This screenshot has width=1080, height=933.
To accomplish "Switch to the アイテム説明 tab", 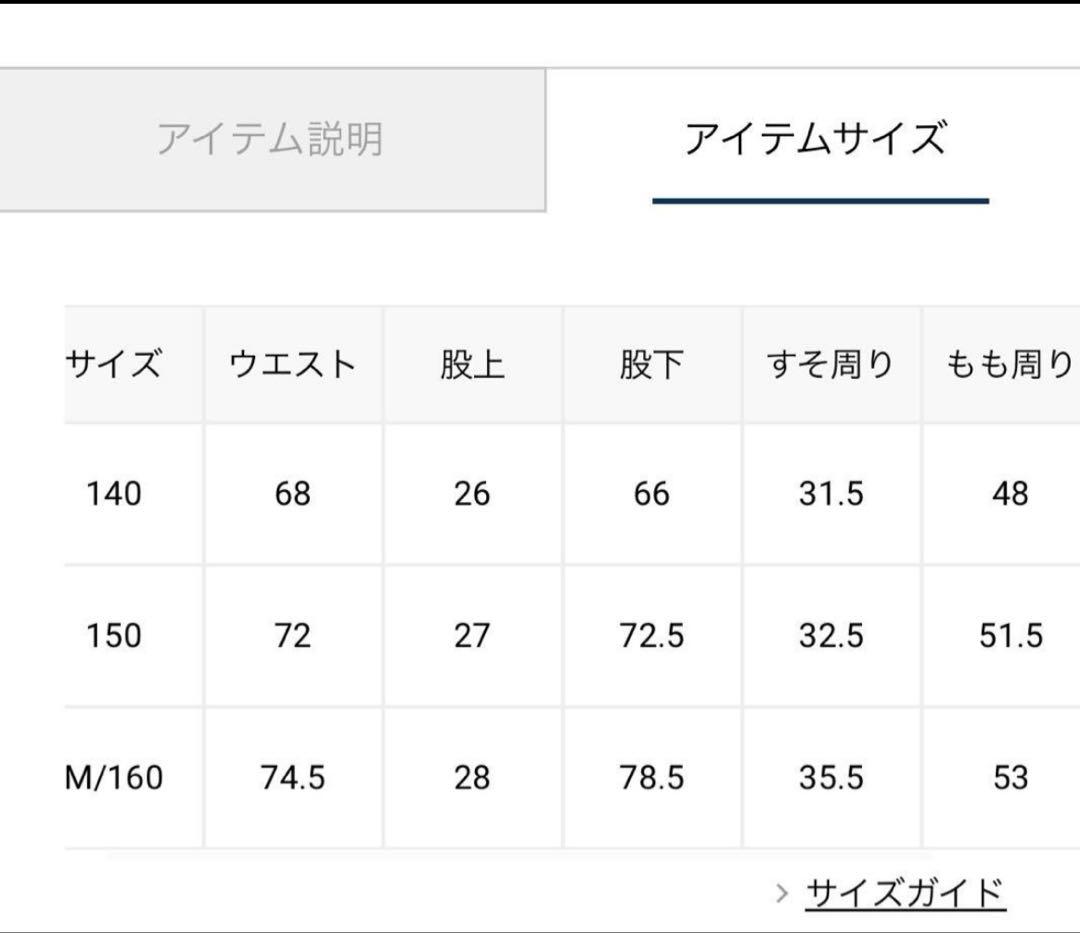I will pyautogui.click(x=270, y=139).
